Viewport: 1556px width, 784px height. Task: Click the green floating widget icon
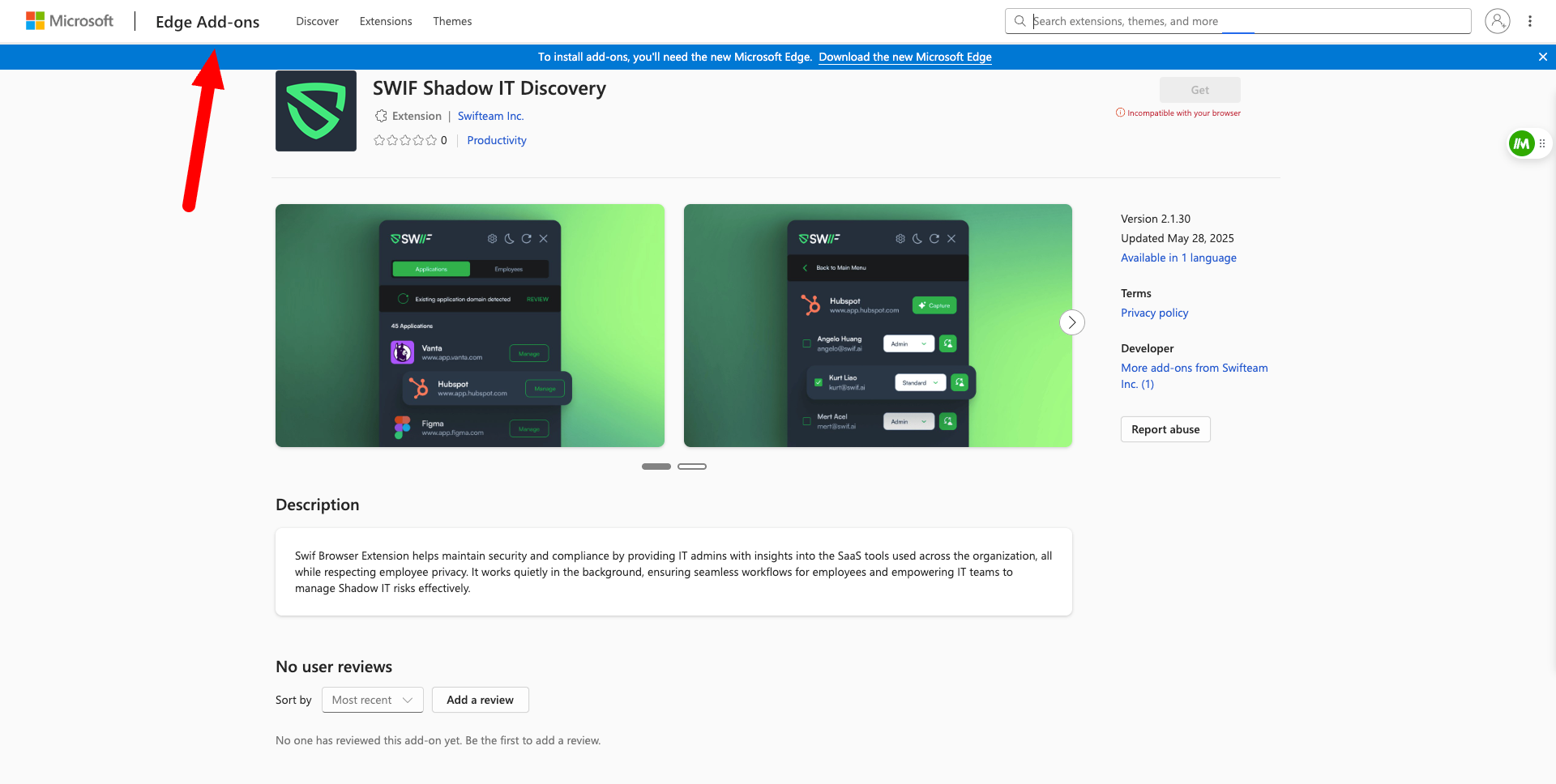coord(1521,144)
